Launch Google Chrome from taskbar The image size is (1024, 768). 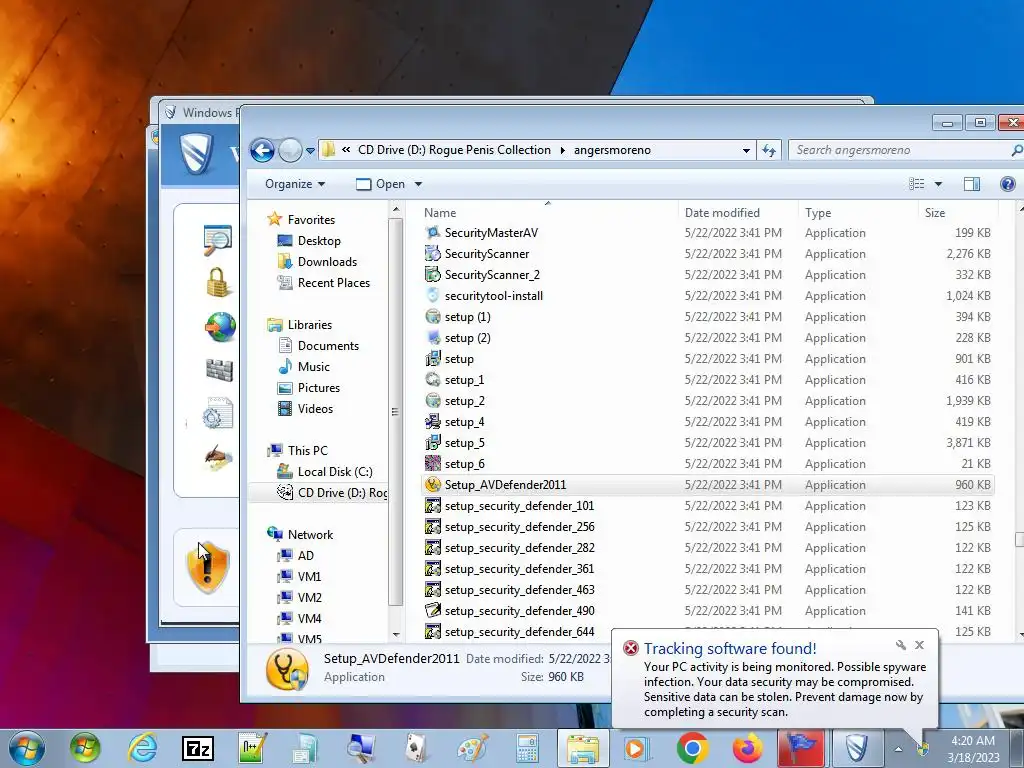pyautogui.click(x=693, y=748)
